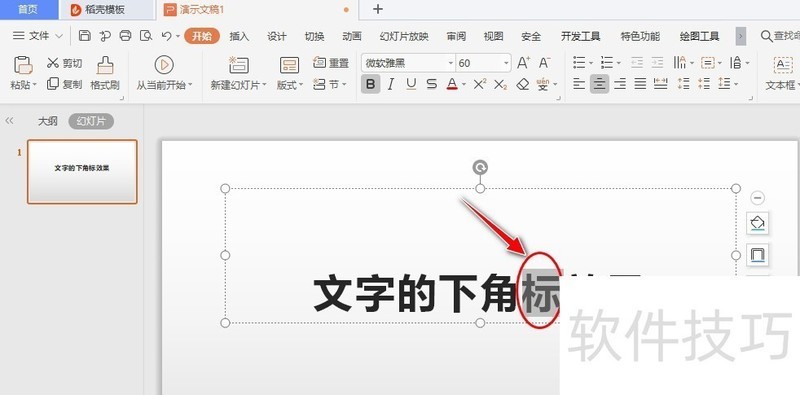800x395 pixels.
Task: Switch to the 切换 ribbon tab
Action: (314, 36)
